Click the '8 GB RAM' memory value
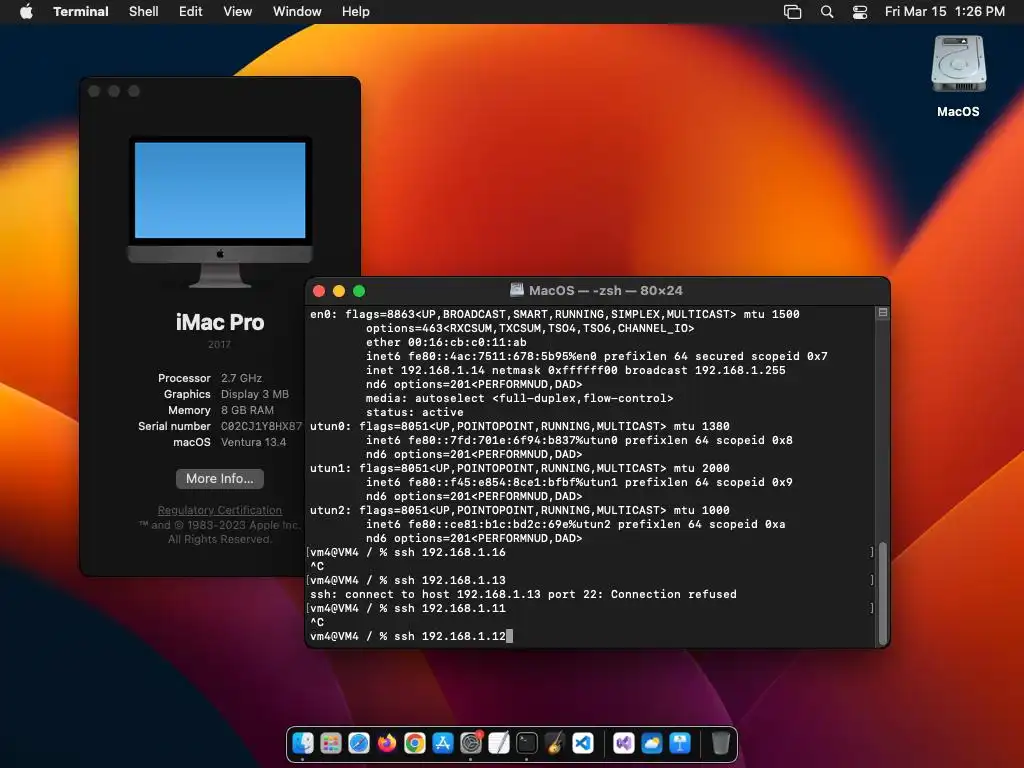This screenshot has width=1024, height=768. (248, 410)
